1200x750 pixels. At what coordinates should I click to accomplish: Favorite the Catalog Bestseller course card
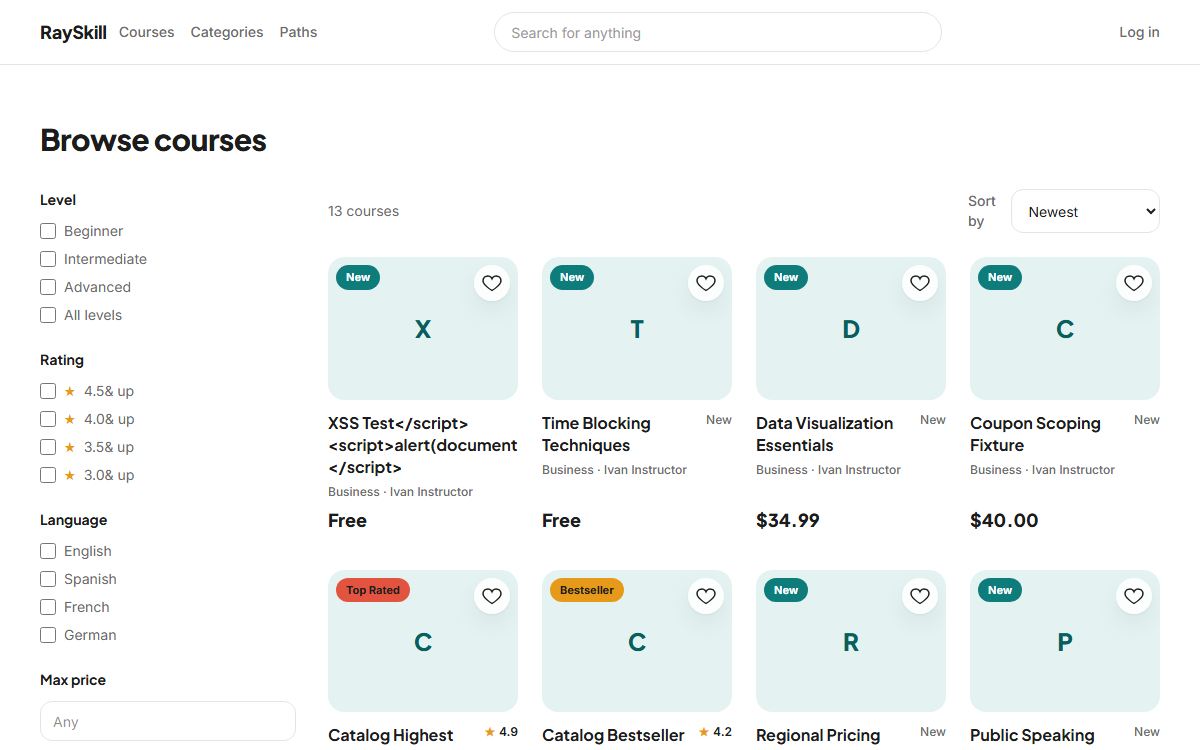tap(706, 596)
